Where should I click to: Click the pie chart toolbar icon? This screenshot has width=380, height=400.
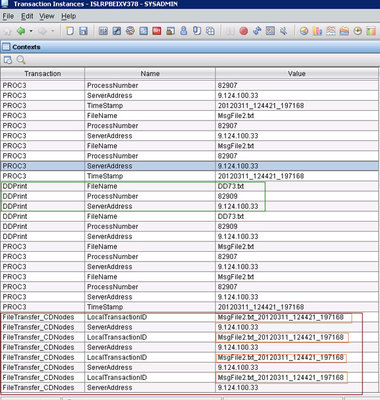304,31
